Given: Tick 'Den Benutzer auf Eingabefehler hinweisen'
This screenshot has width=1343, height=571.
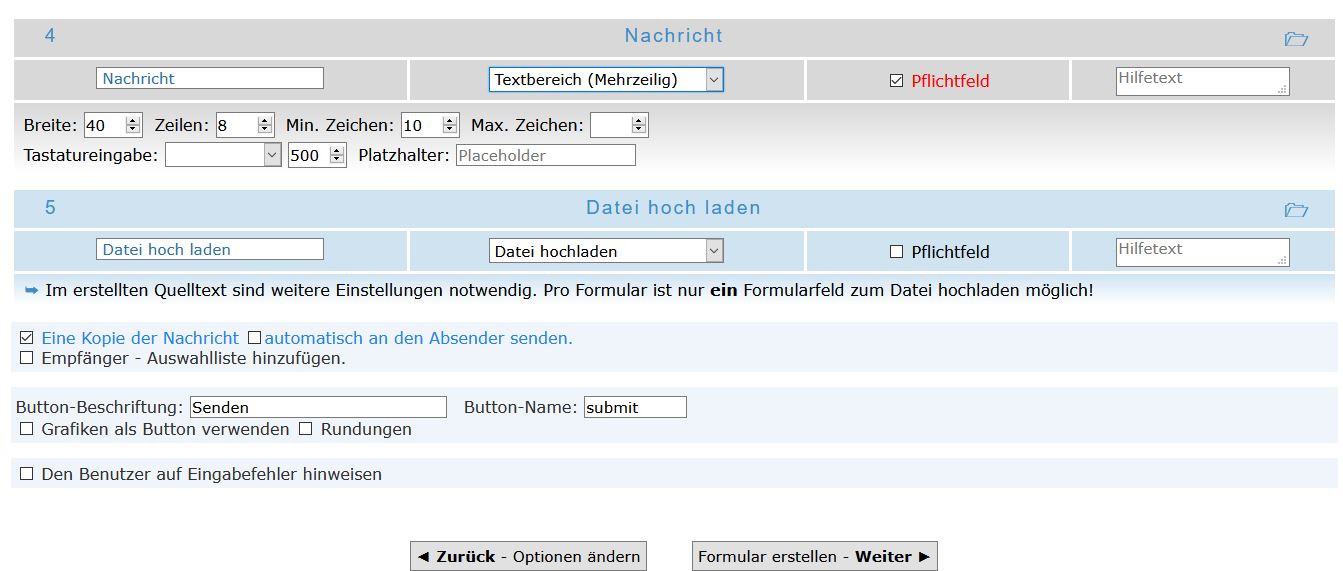Looking at the screenshot, I should [27, 474].
